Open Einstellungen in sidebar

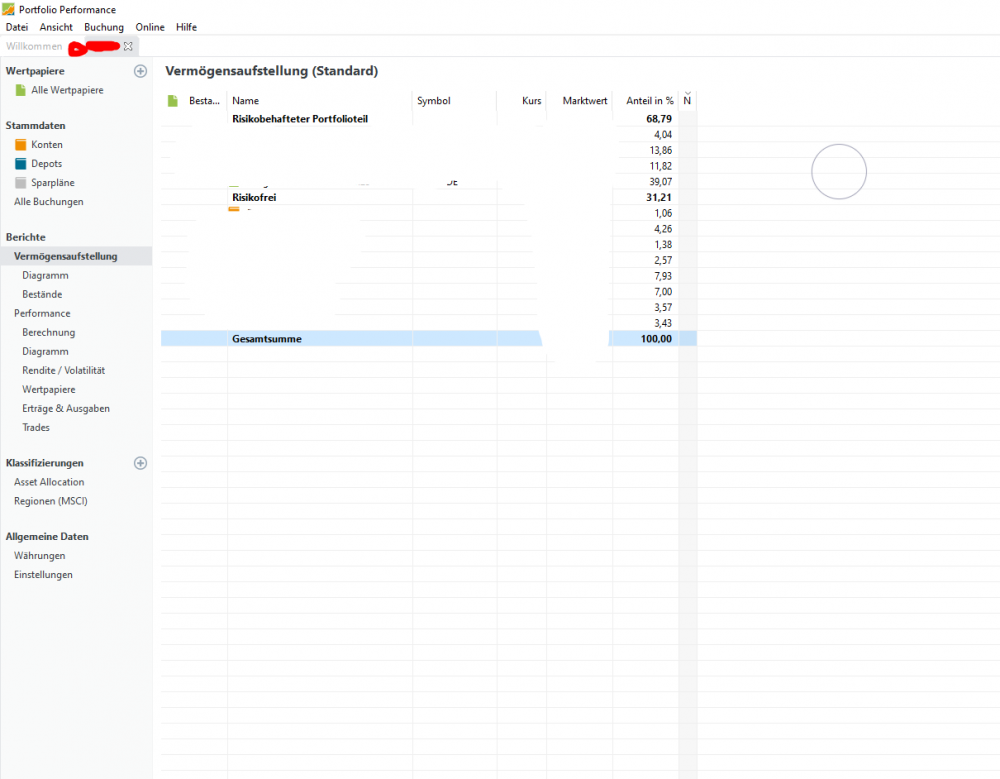click(43, 575)
